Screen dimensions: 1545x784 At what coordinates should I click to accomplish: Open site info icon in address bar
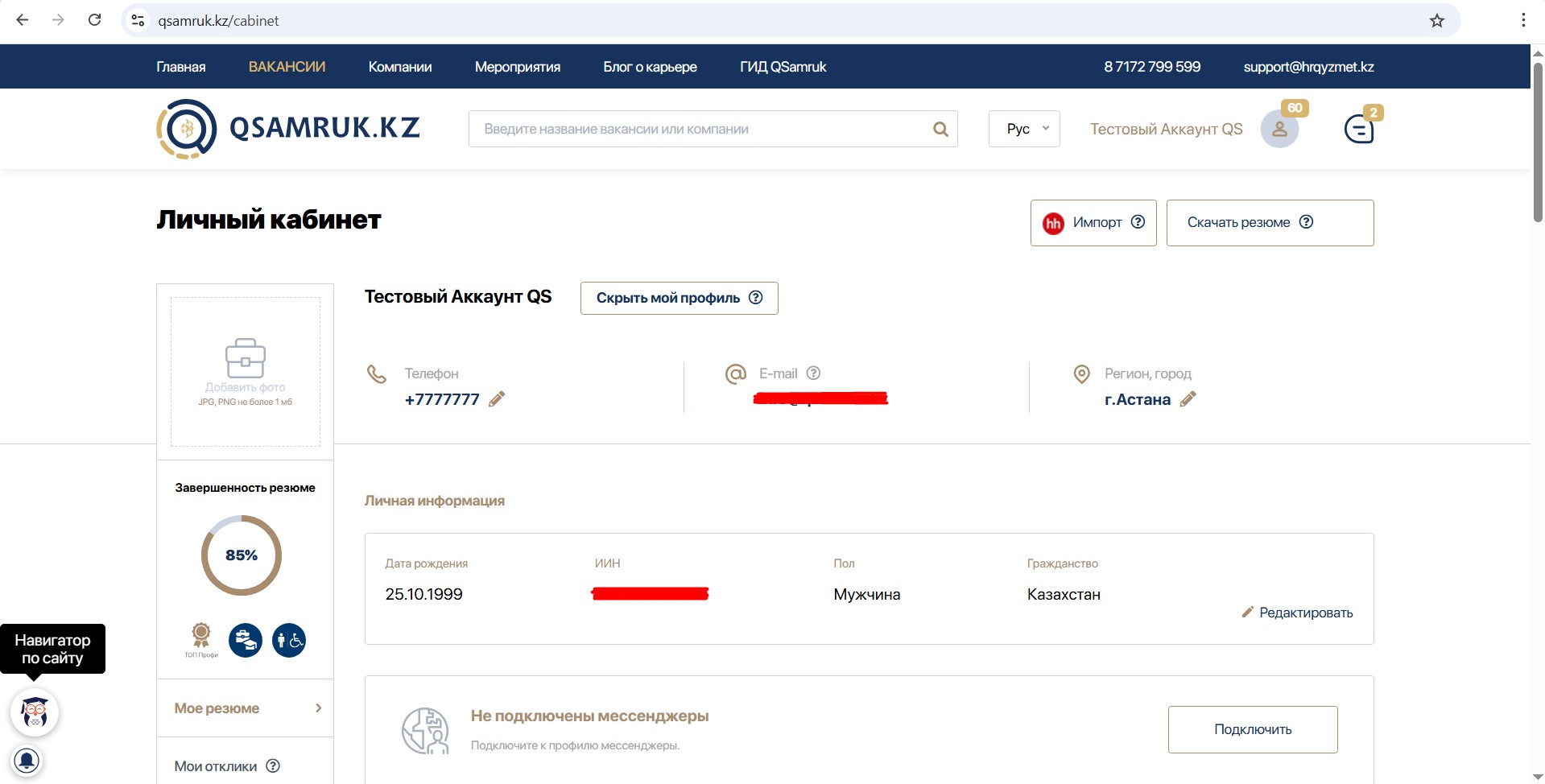click(138, 20)
